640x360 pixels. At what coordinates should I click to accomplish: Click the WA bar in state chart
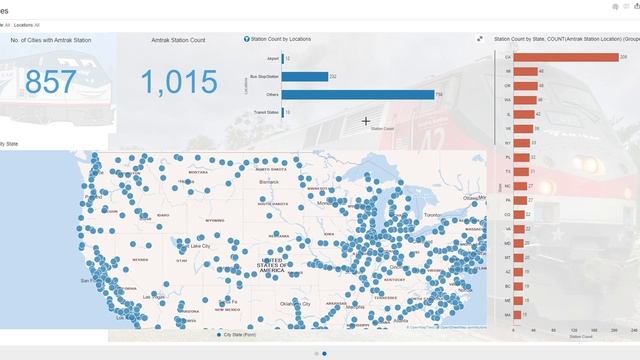pyautogui.click(x=525, y=100)
